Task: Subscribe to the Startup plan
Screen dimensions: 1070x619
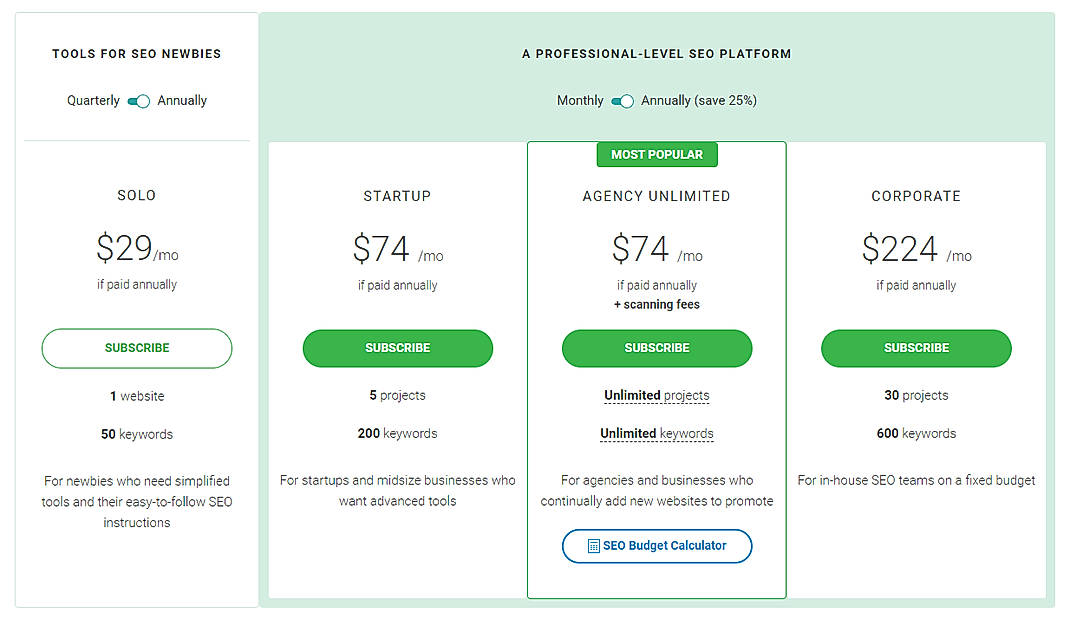Action: tap(397, 348)
